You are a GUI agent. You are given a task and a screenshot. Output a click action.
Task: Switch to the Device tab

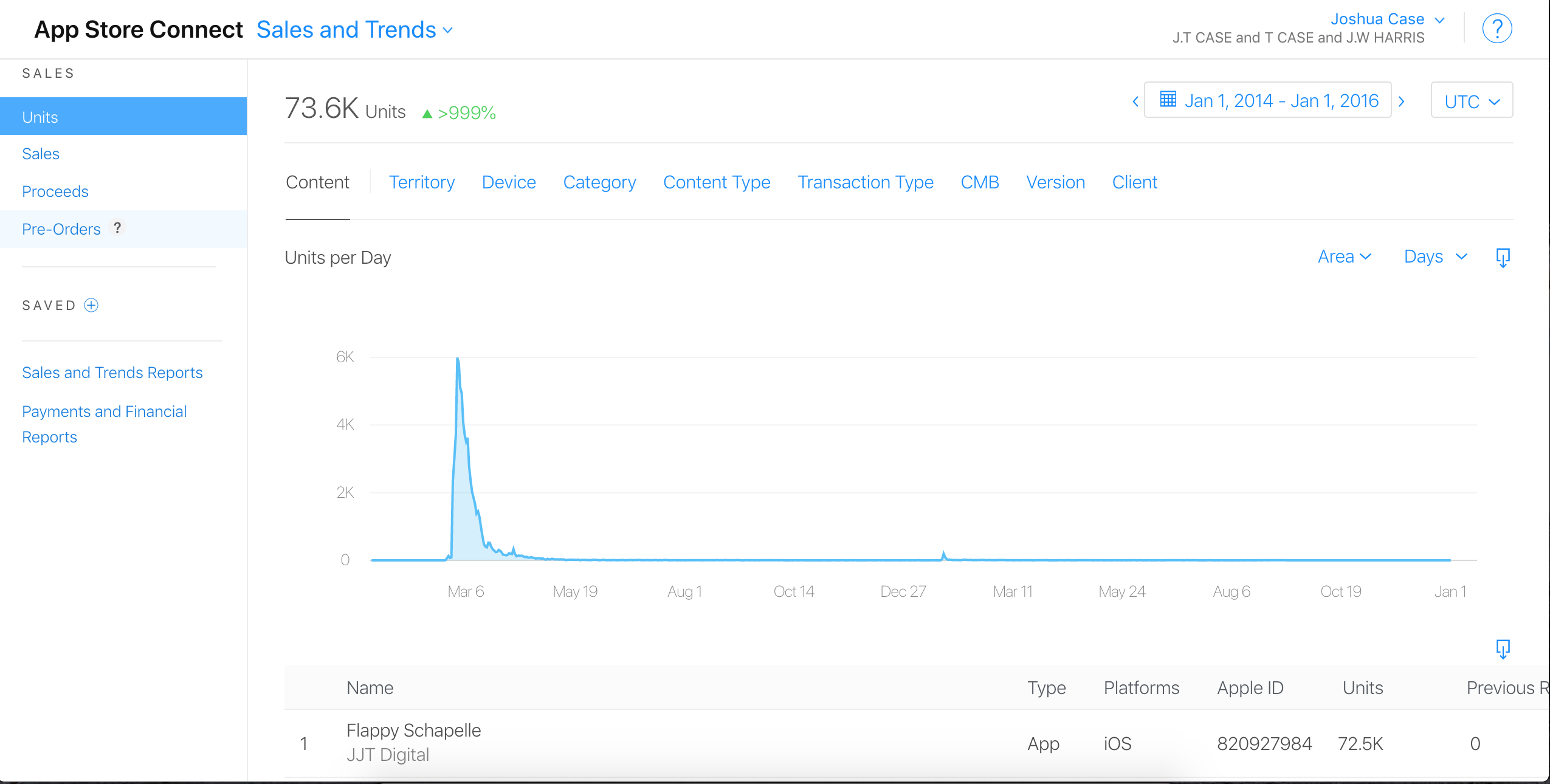coord(509,182)
